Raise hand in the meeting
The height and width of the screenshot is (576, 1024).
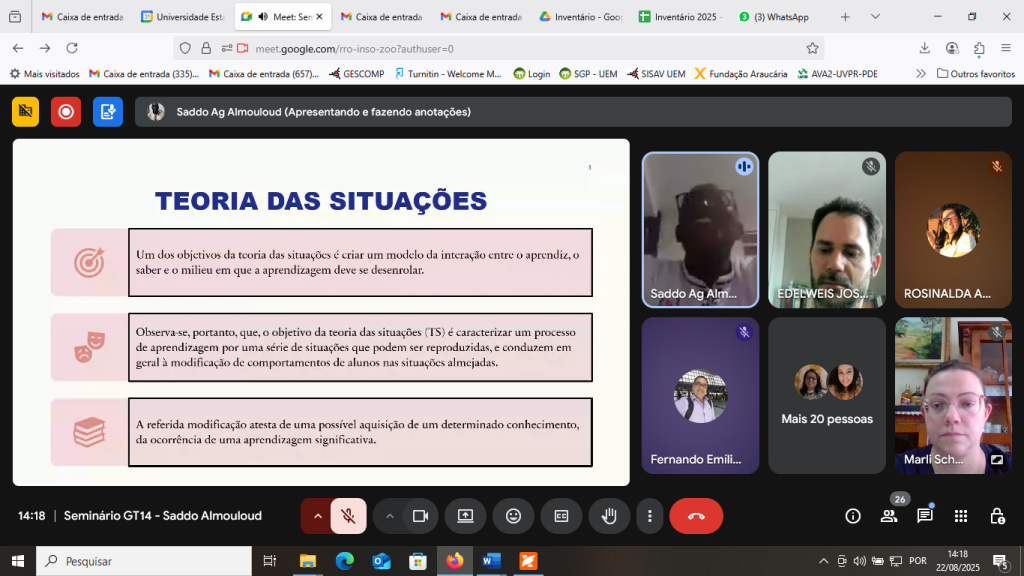608,516
